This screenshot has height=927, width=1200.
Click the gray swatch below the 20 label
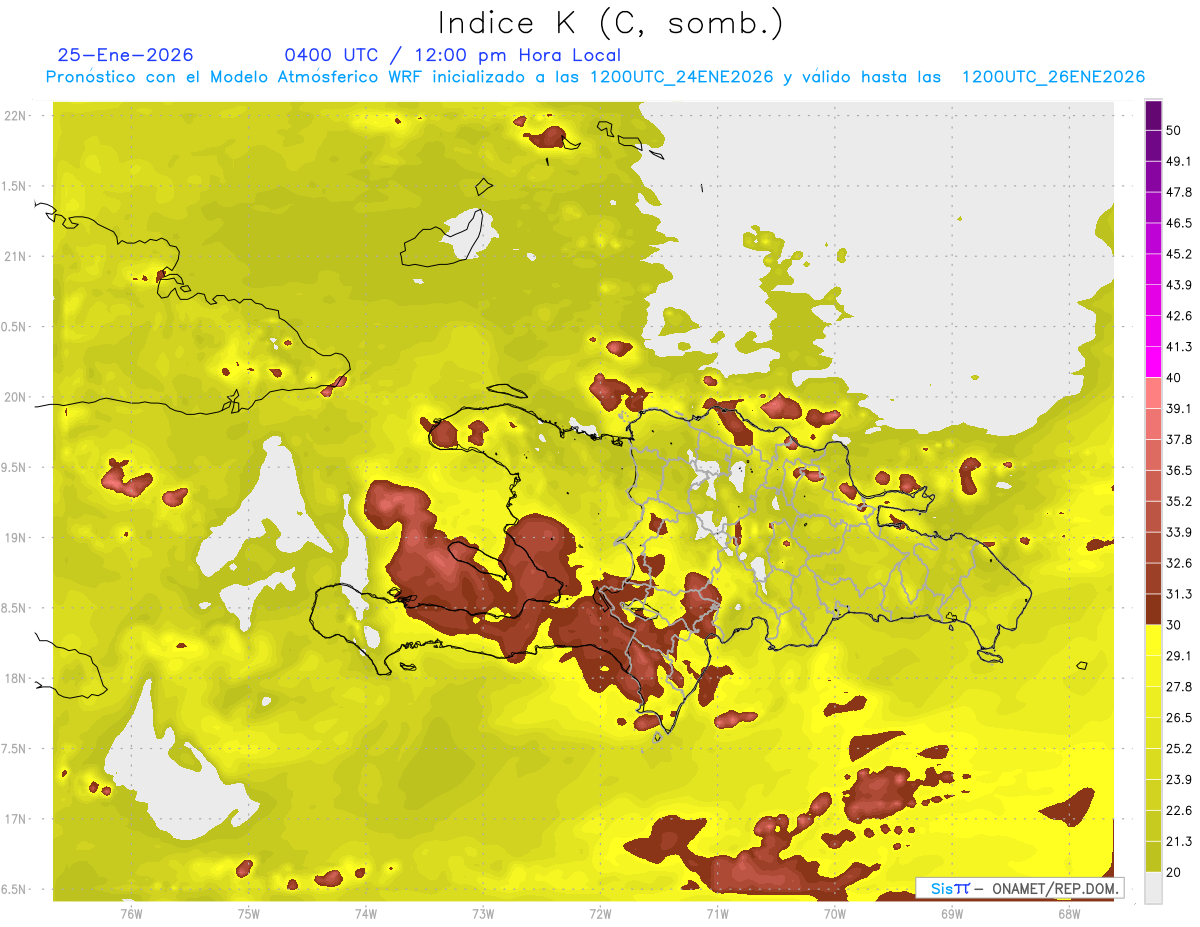pyautogui.click(x=1153, y=888)
